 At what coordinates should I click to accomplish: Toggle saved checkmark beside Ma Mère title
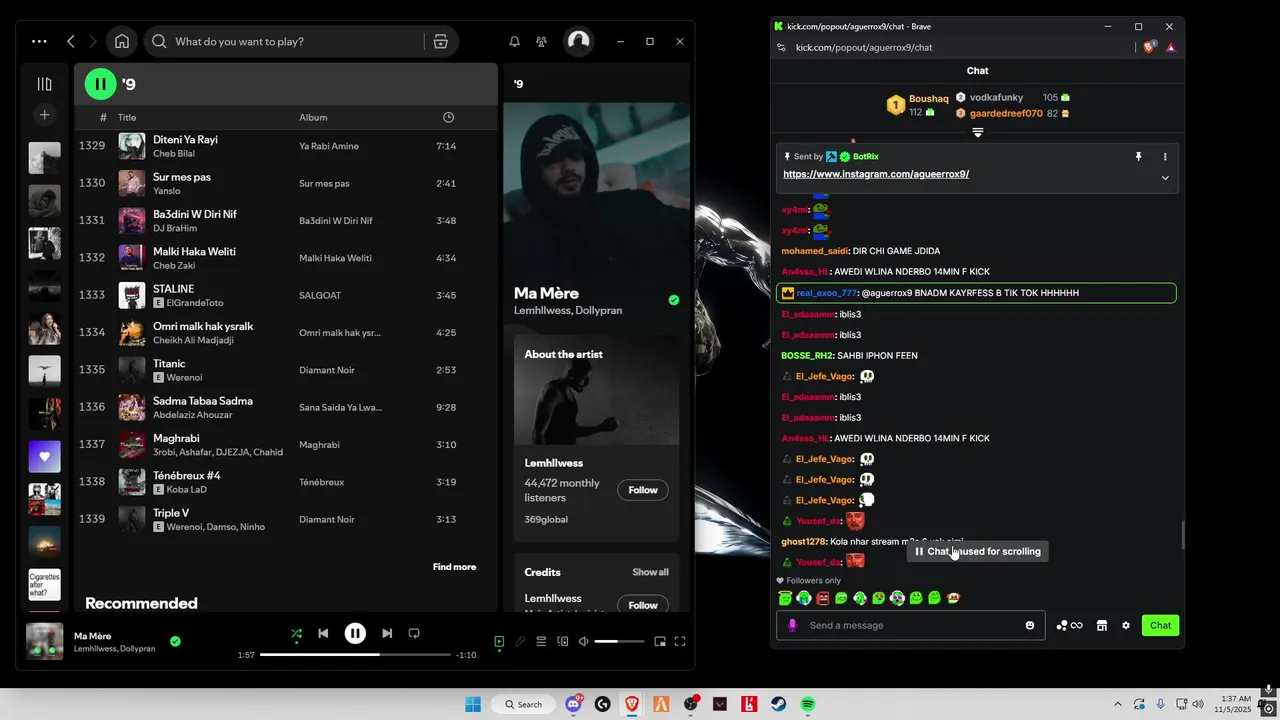pos(674,300)
